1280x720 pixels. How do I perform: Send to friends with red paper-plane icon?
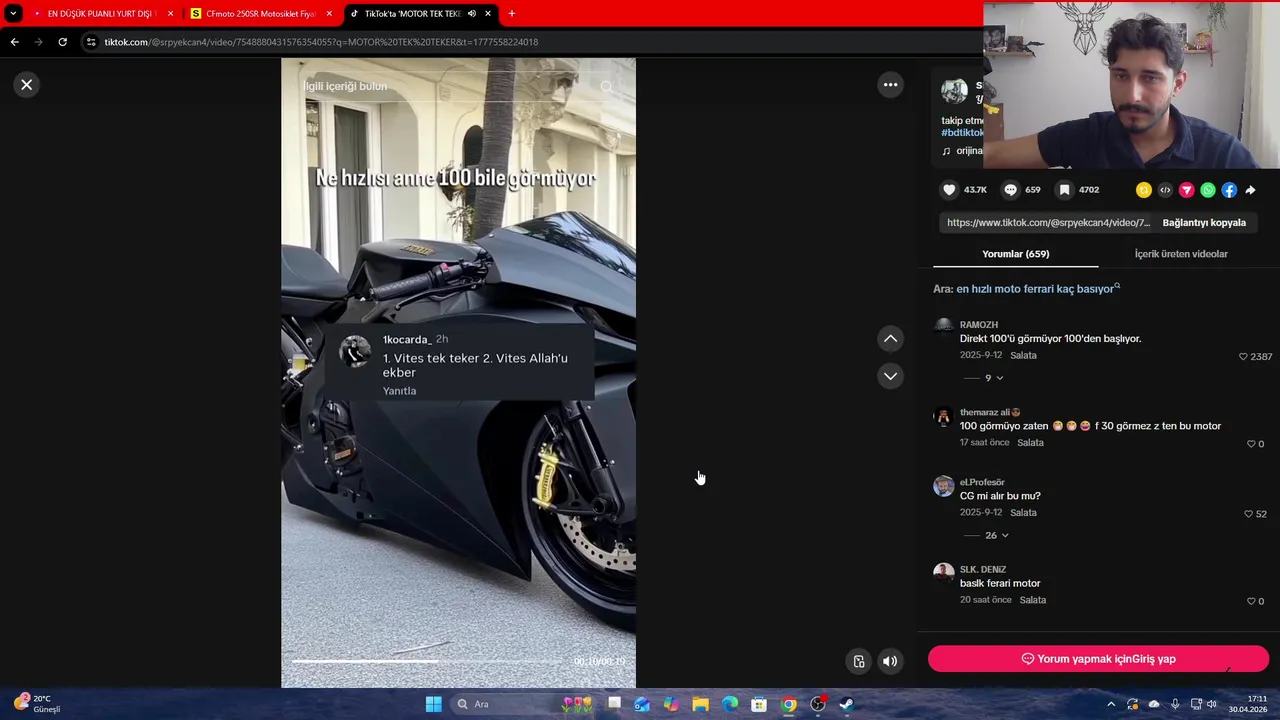pos(1187,190)
